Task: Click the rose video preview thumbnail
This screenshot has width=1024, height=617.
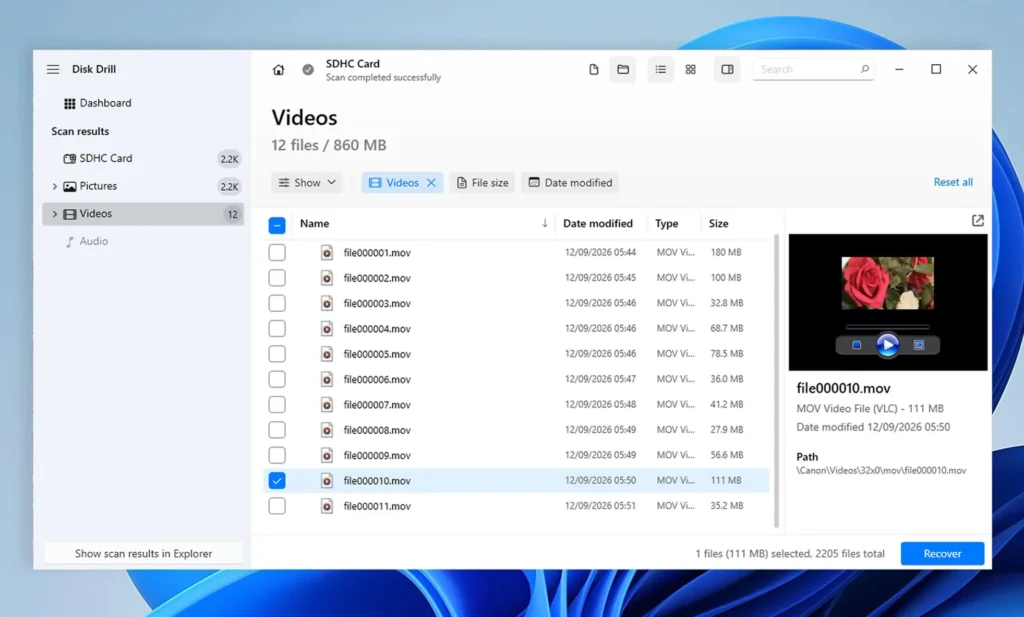Action: (x=888, y=283)
